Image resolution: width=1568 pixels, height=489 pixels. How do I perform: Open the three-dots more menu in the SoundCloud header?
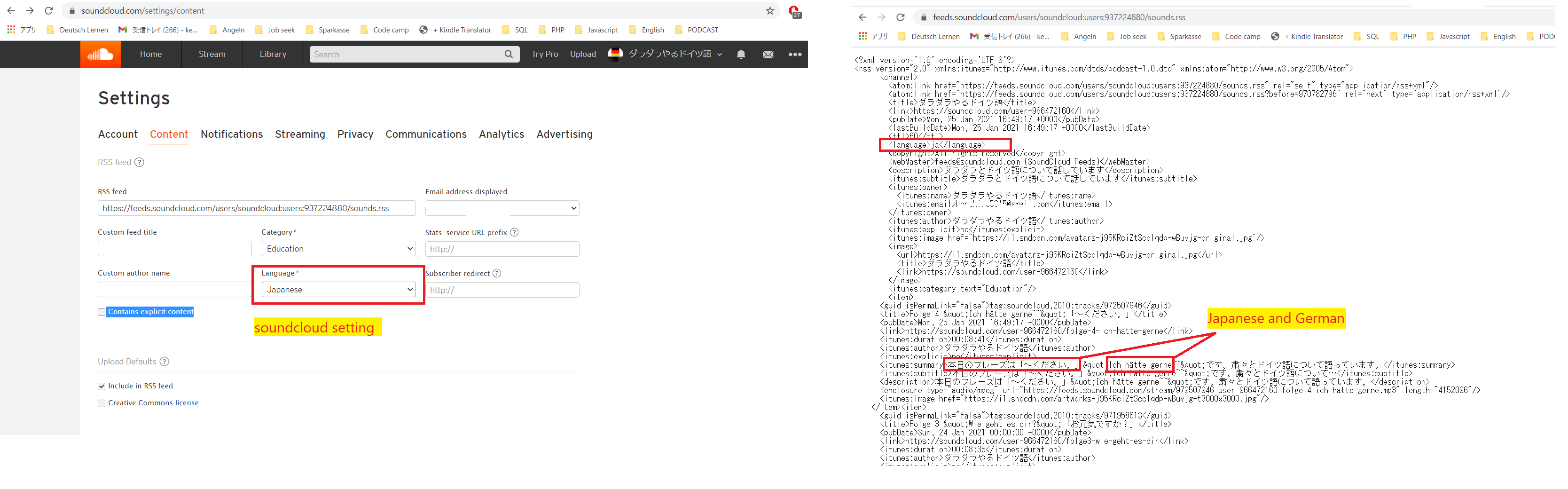click(x=795, y=54)
